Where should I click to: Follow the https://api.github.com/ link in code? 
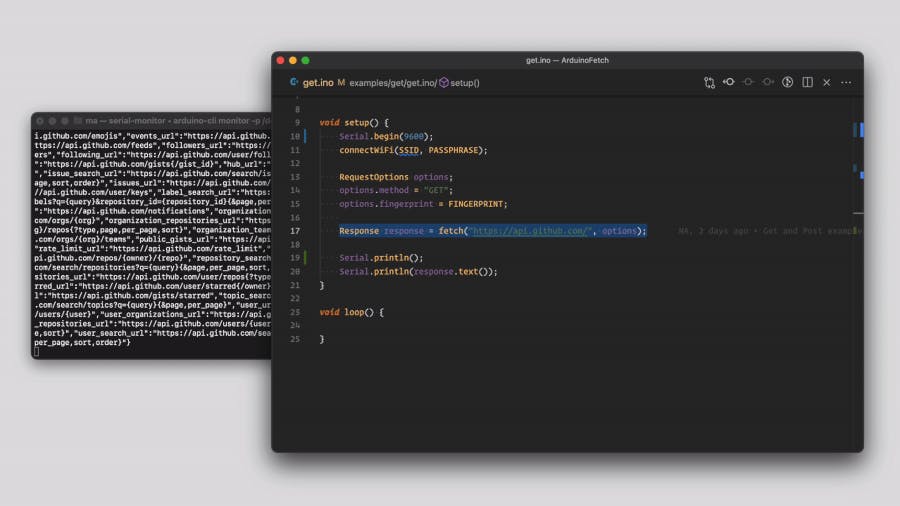coord(530,231)
